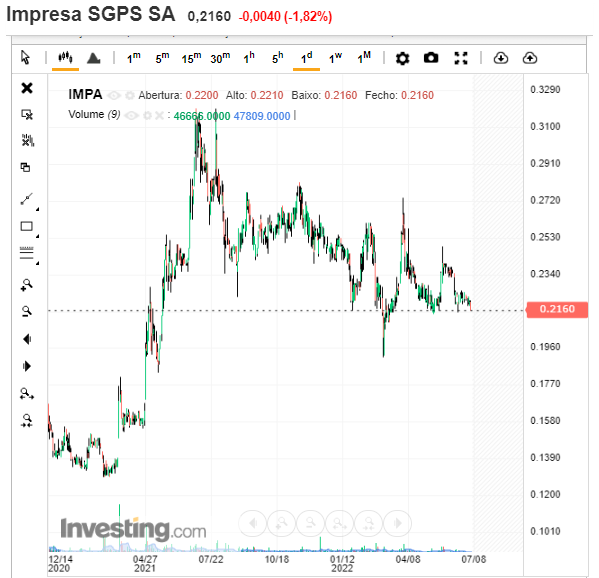Switch to candlestick chart type

(x=65, y=58)
